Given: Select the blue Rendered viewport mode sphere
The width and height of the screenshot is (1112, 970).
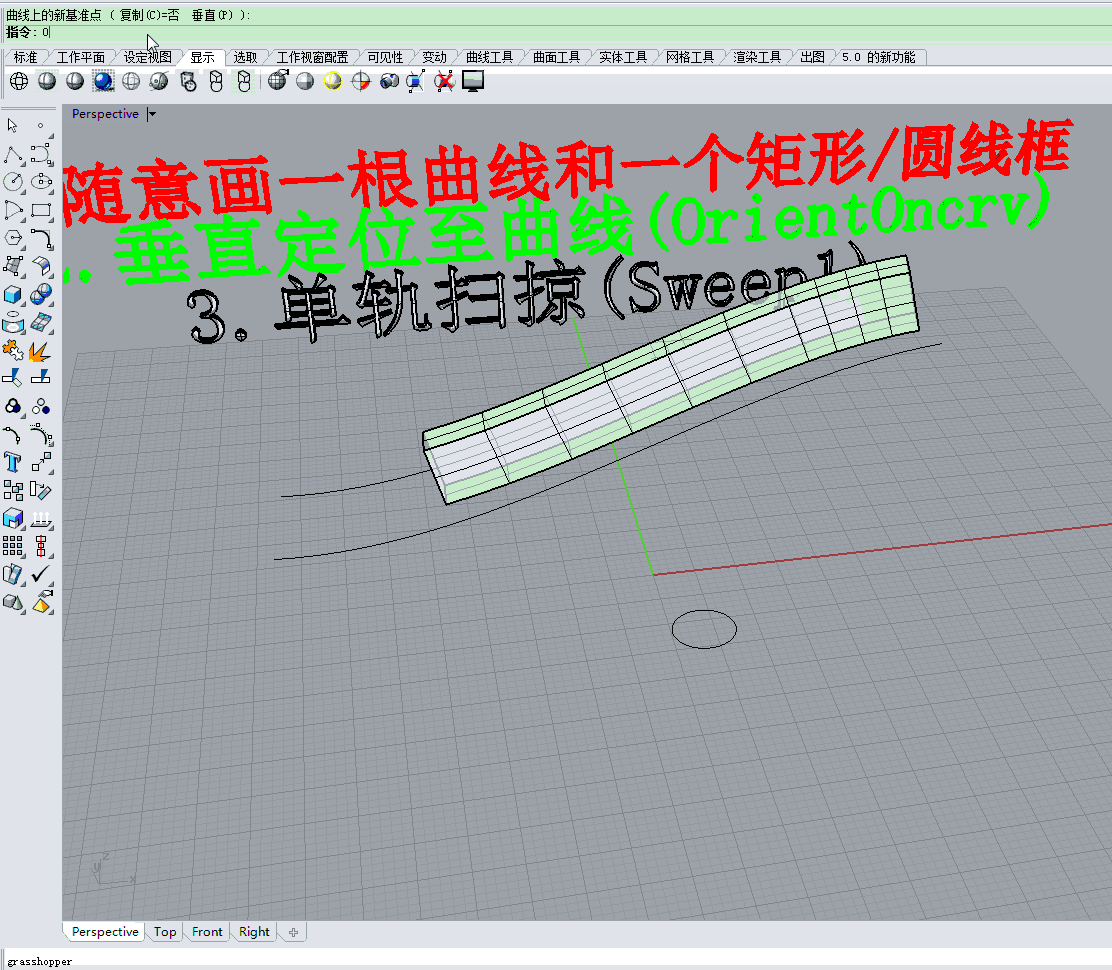Looking at the screenshot, I should click(103, 81).
